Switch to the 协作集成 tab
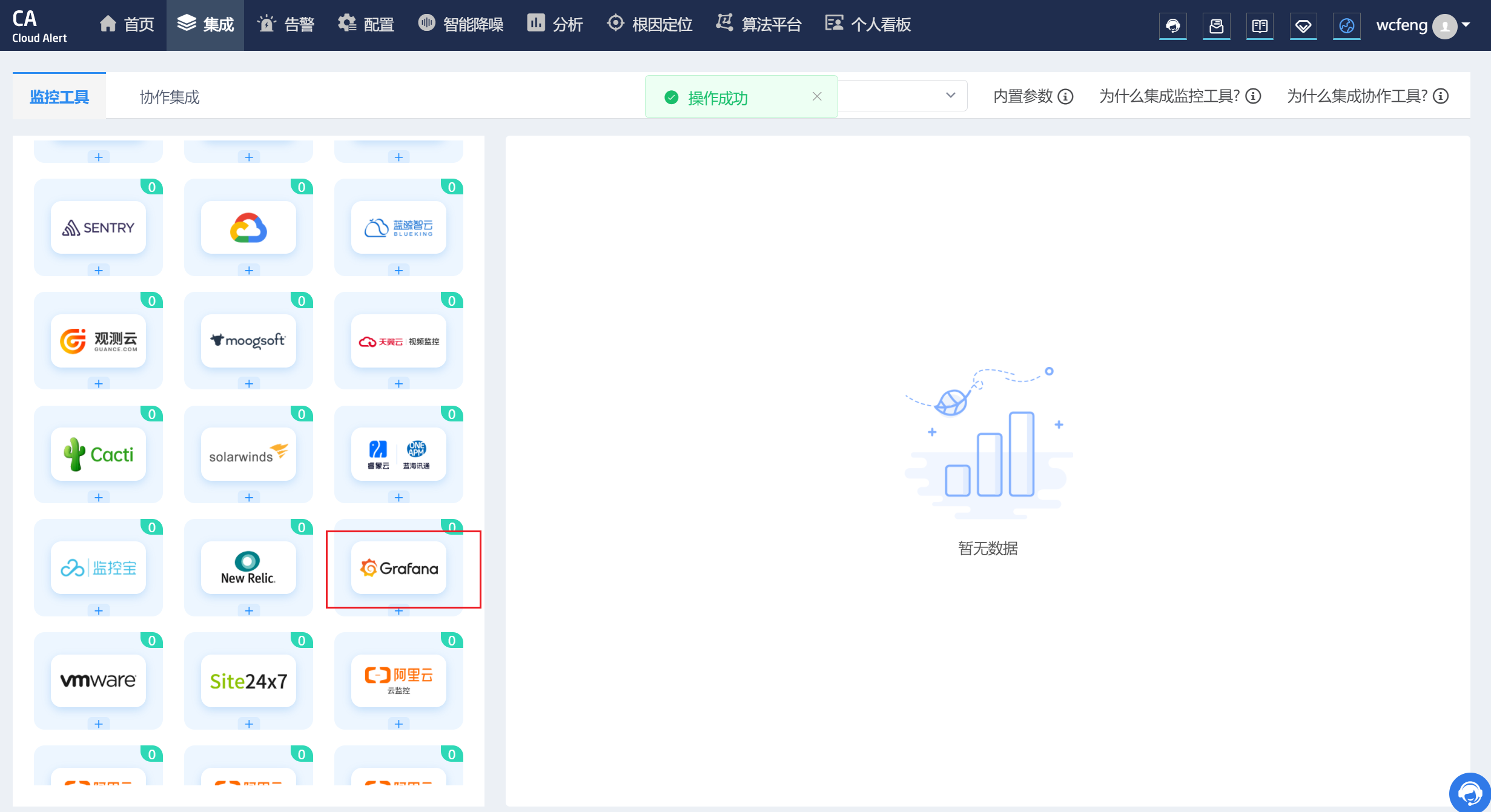Viewport: 1491px width, 812px height. [170, 97]
